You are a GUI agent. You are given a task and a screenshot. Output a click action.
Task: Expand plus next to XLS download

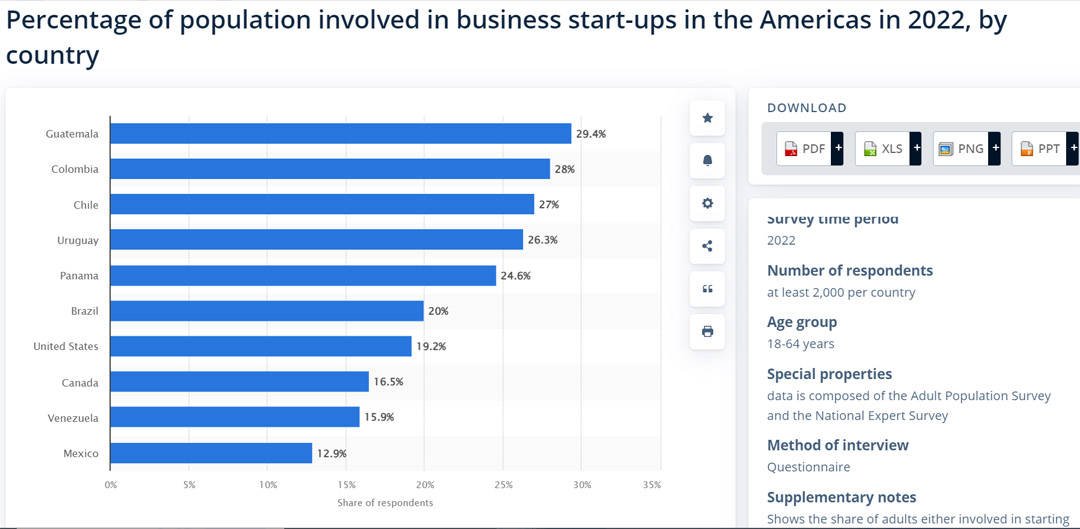(x=915, y=148)
